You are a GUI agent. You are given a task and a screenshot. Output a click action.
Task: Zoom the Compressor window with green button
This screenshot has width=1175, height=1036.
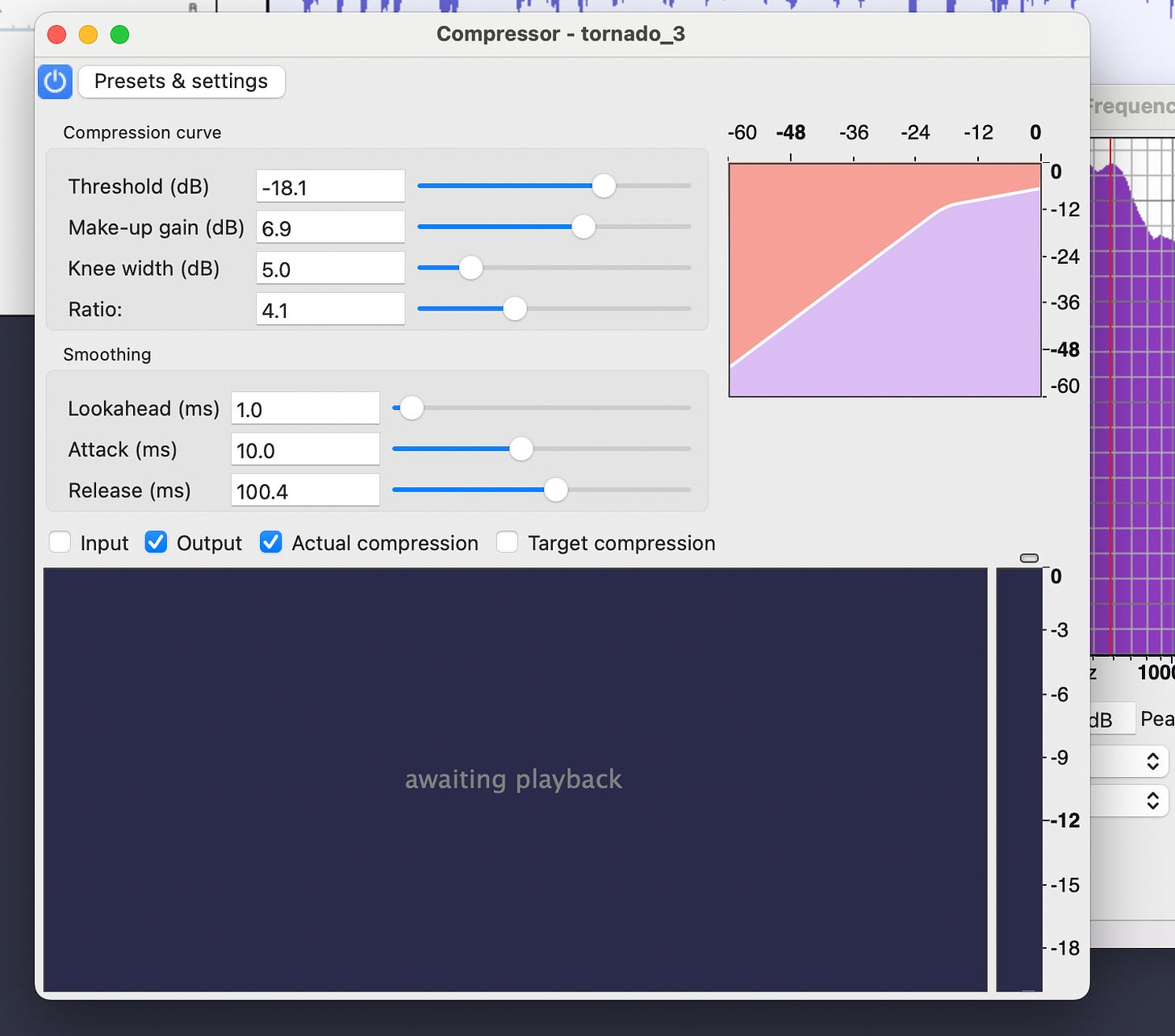(x=119, y=35)
